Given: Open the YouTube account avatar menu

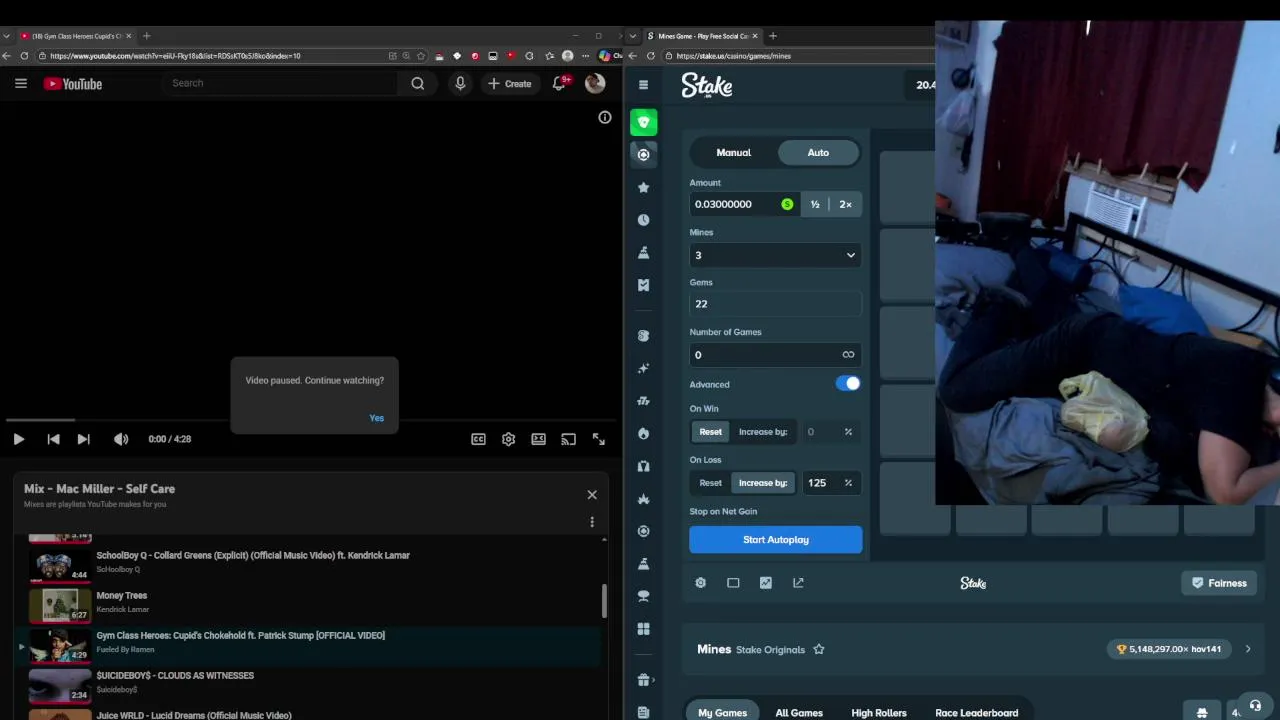Looking at the screenshot, I should point(595,84).
